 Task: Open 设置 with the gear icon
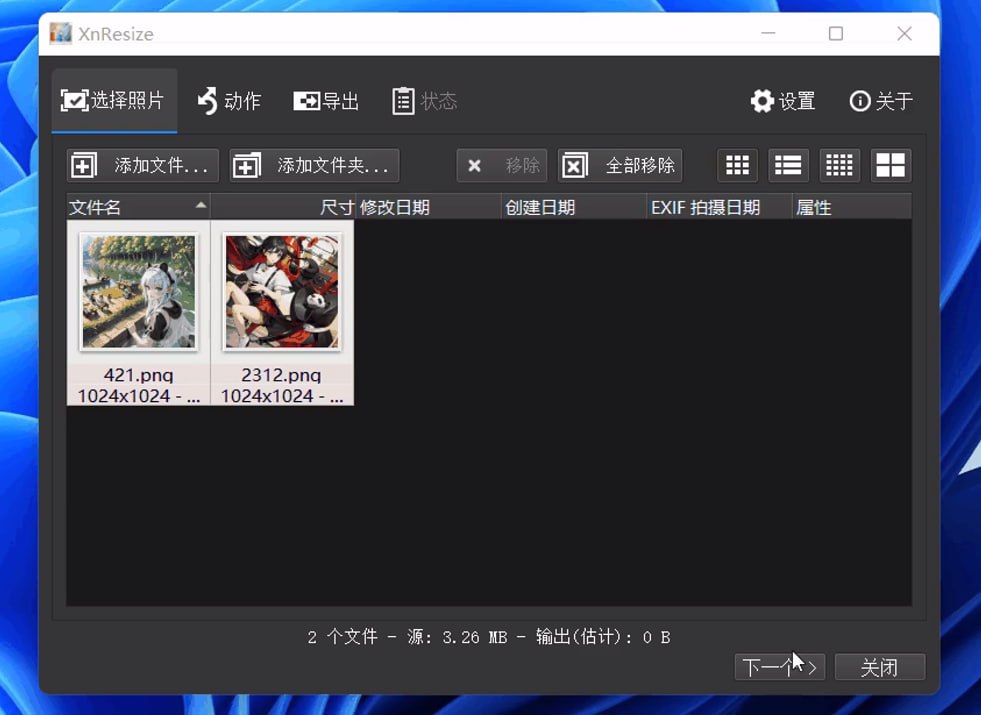click(783, 101)
